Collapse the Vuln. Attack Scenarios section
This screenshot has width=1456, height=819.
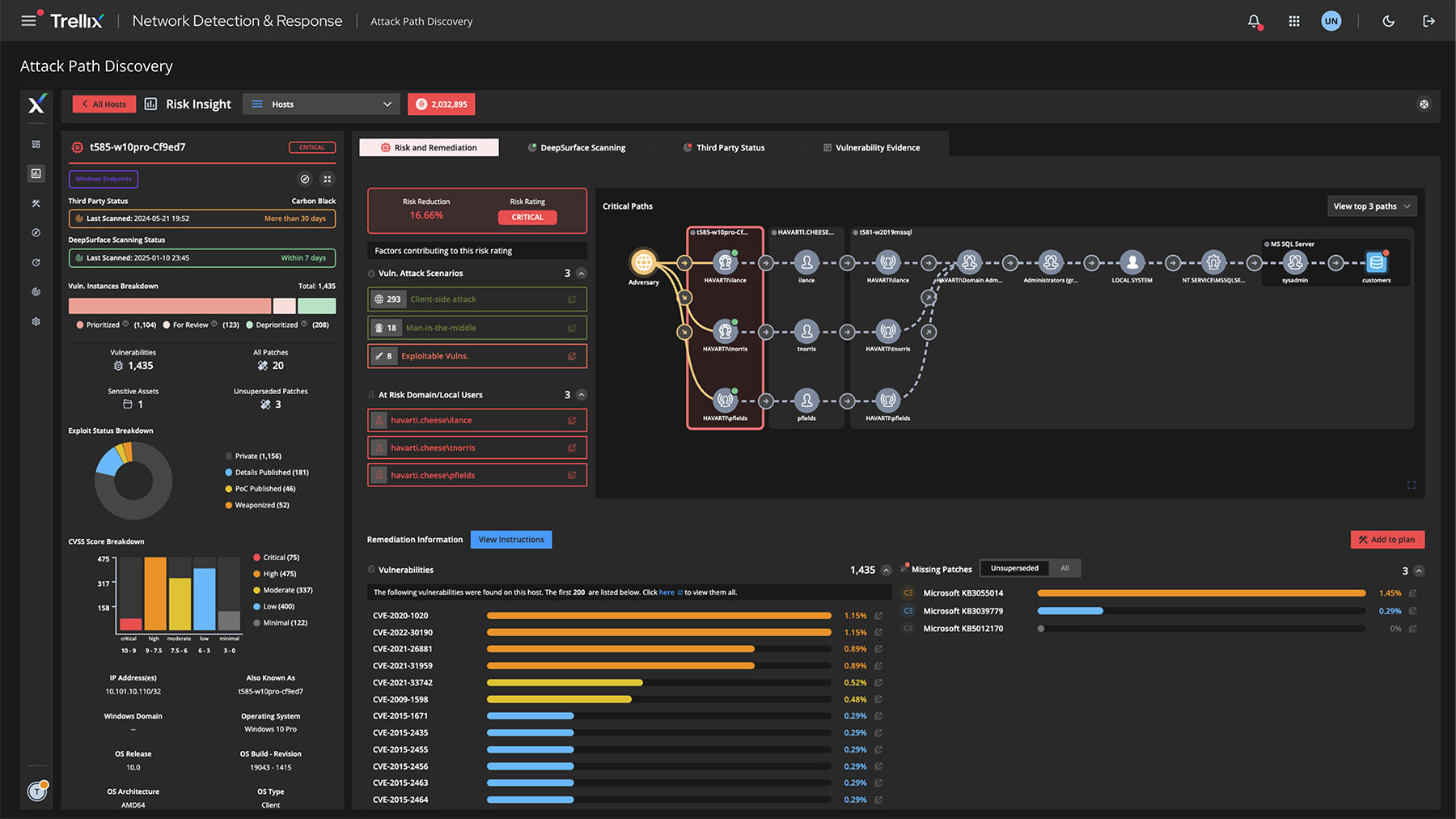(581, 274)
